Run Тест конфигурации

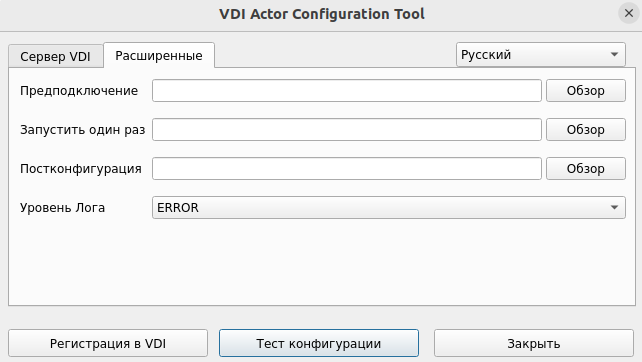pyautogui.click(x=319, y=343)
